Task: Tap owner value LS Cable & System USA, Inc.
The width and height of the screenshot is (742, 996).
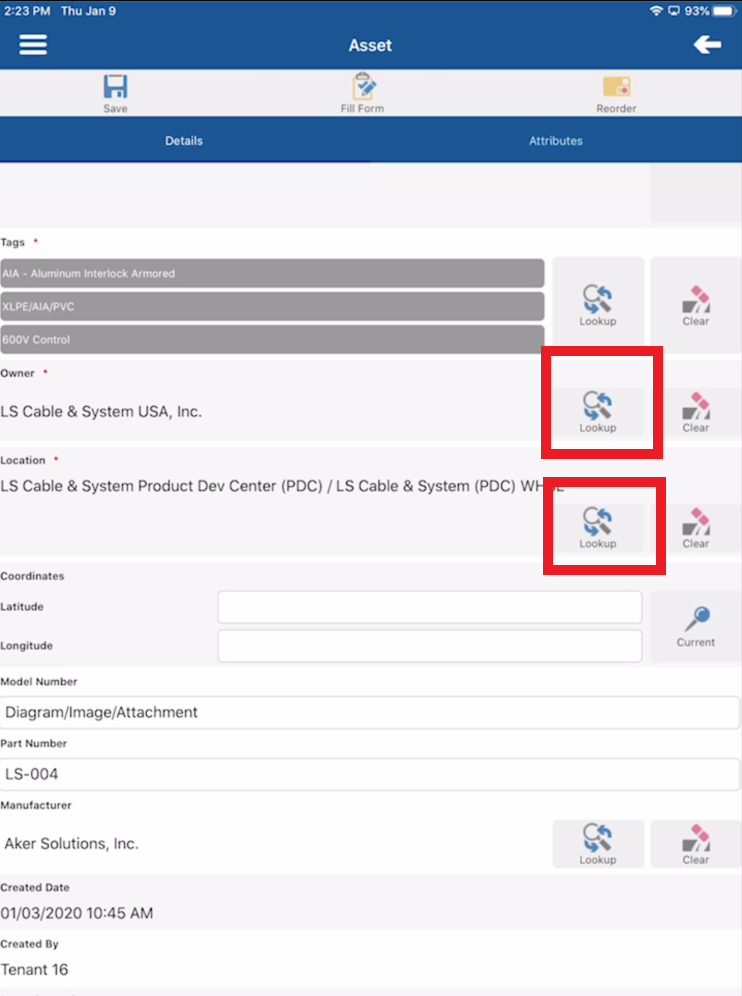Action: [101, 412]
